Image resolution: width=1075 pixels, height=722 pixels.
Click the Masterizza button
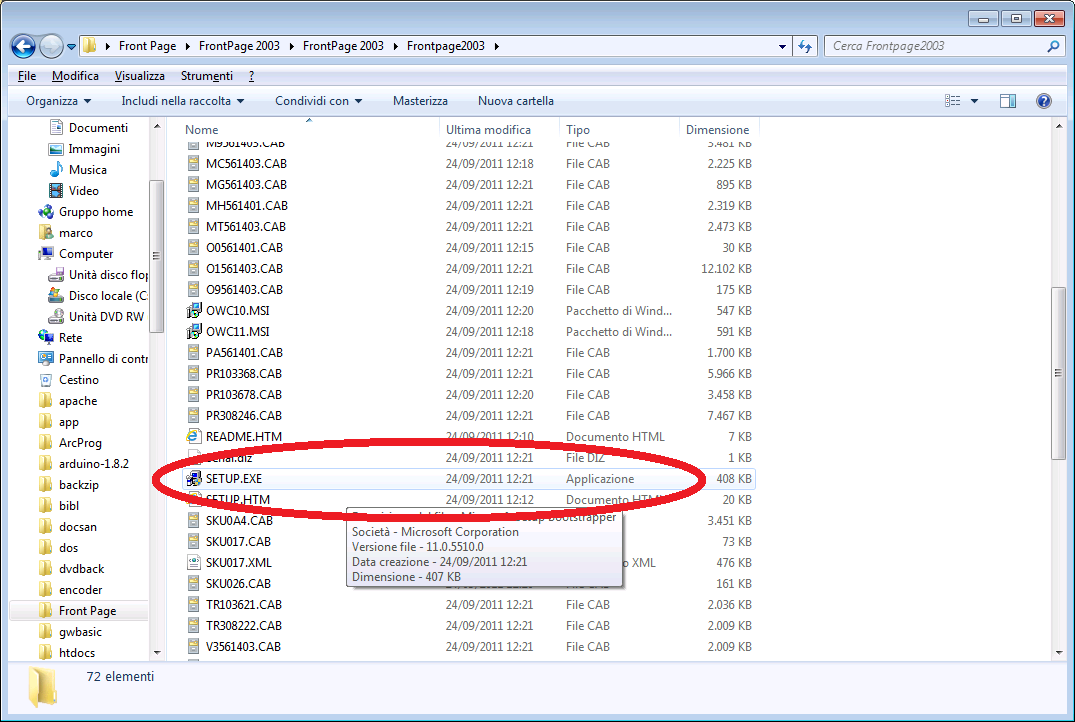pyautogui.click(x=420, y=101)
